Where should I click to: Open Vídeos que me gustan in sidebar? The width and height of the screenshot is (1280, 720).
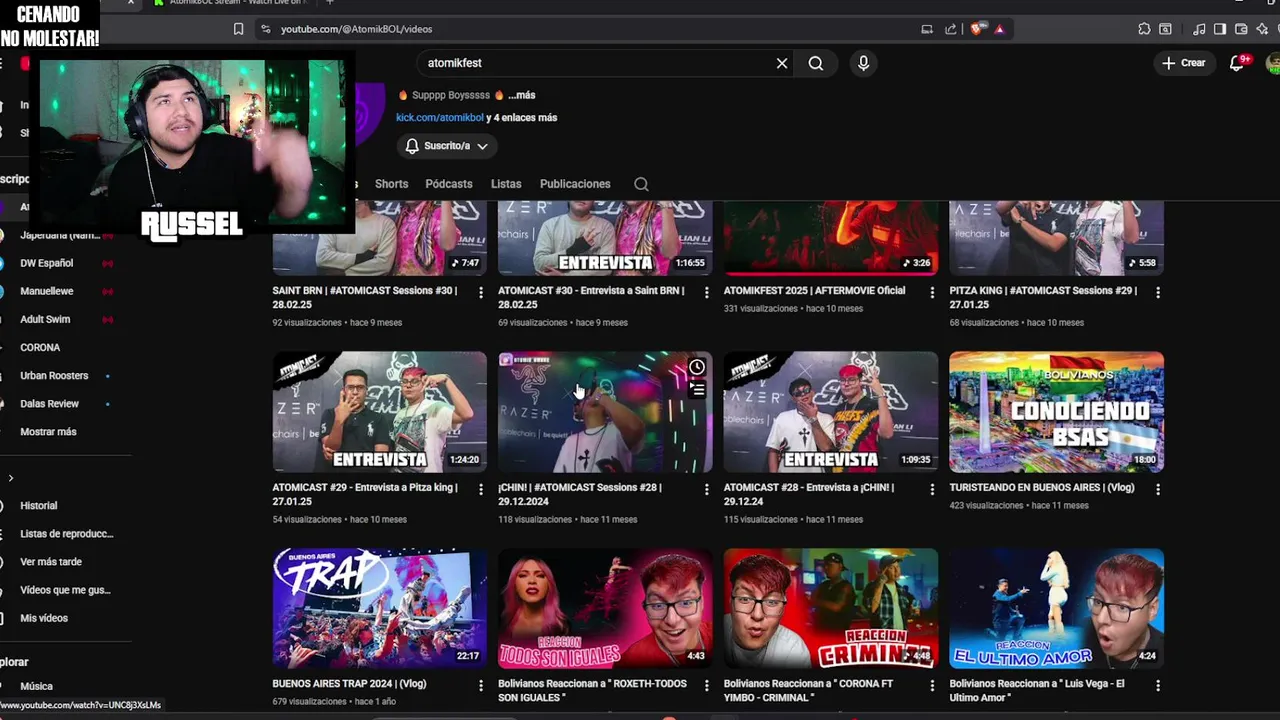pyautogui.click(x=65, y=590)
